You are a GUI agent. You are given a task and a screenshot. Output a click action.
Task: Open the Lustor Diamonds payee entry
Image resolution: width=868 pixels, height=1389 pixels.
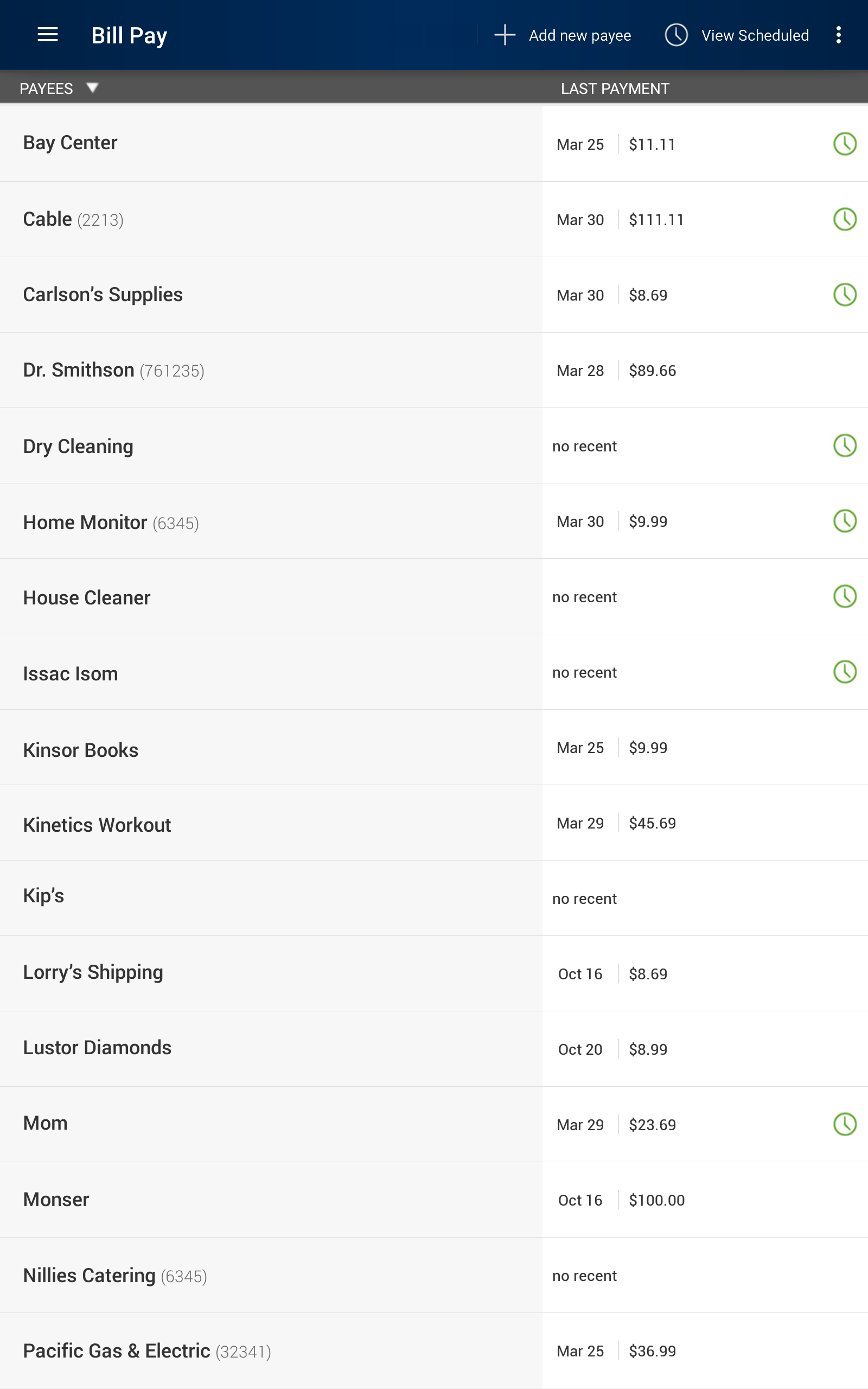click(x=97, y=1048)
